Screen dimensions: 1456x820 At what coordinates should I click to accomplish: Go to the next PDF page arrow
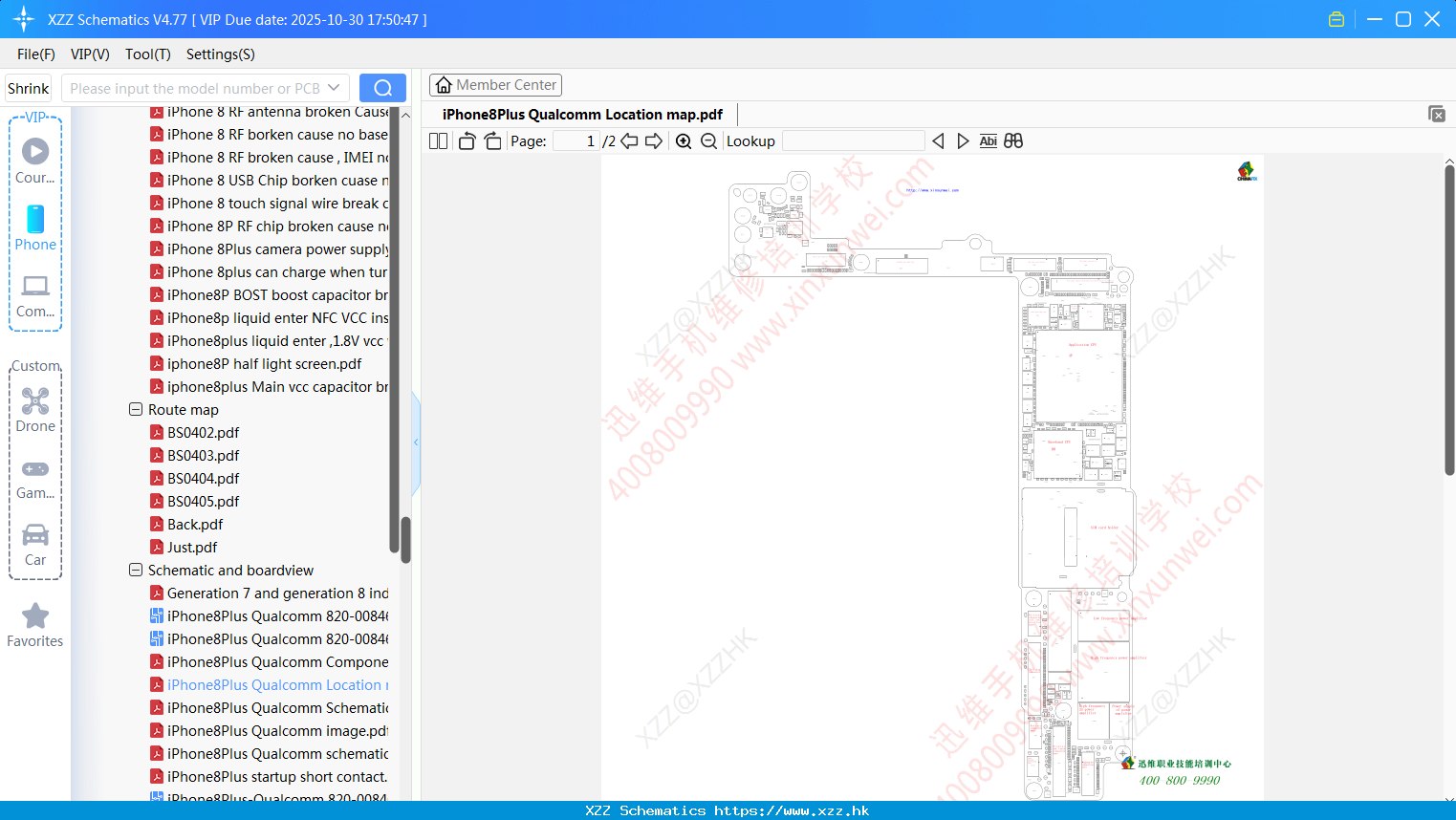(654, 140)
